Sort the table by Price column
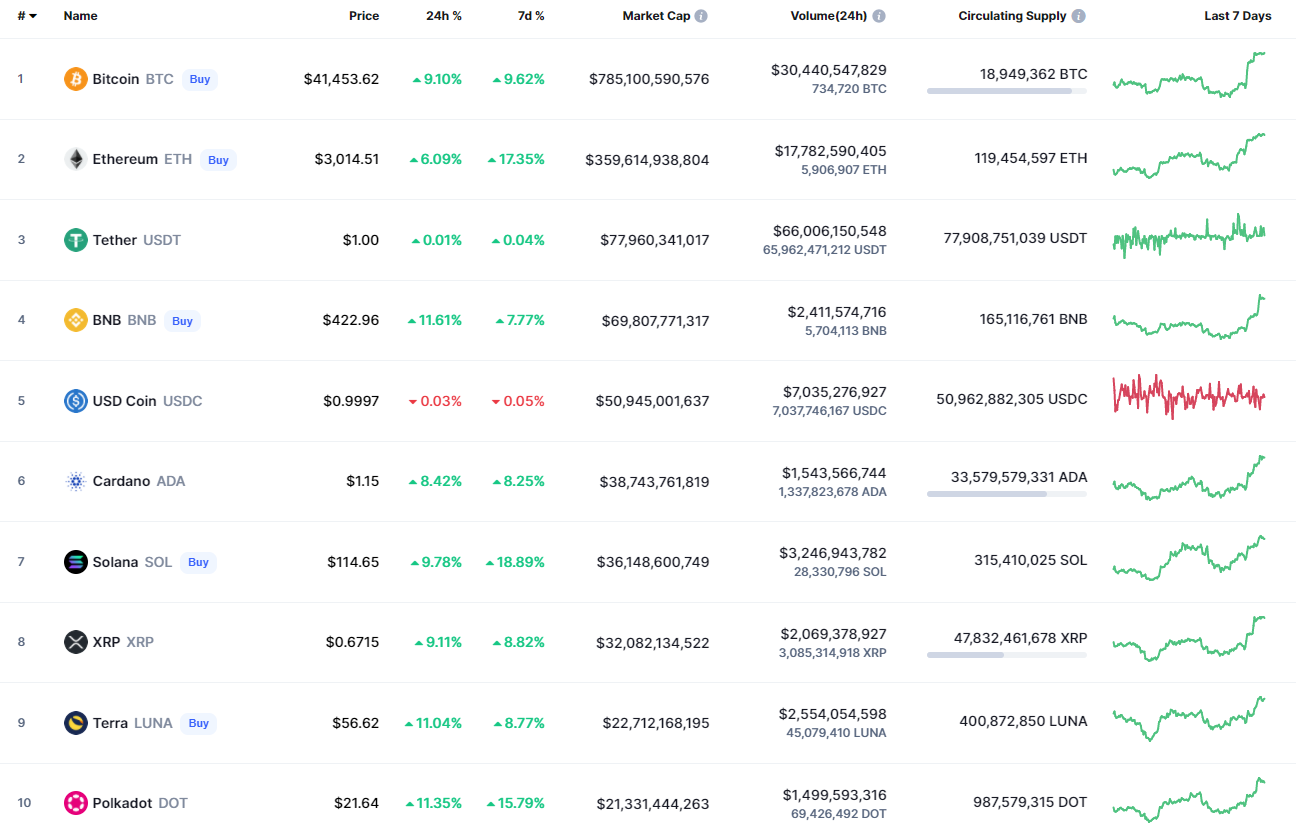 (x=363, y=16)
